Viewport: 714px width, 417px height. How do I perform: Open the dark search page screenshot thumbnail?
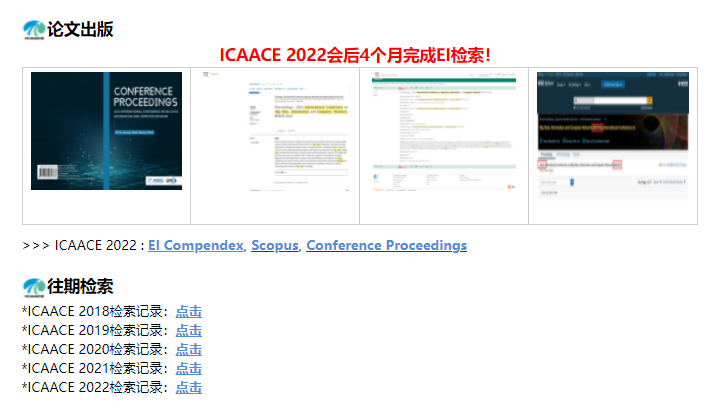pos(613,135)
